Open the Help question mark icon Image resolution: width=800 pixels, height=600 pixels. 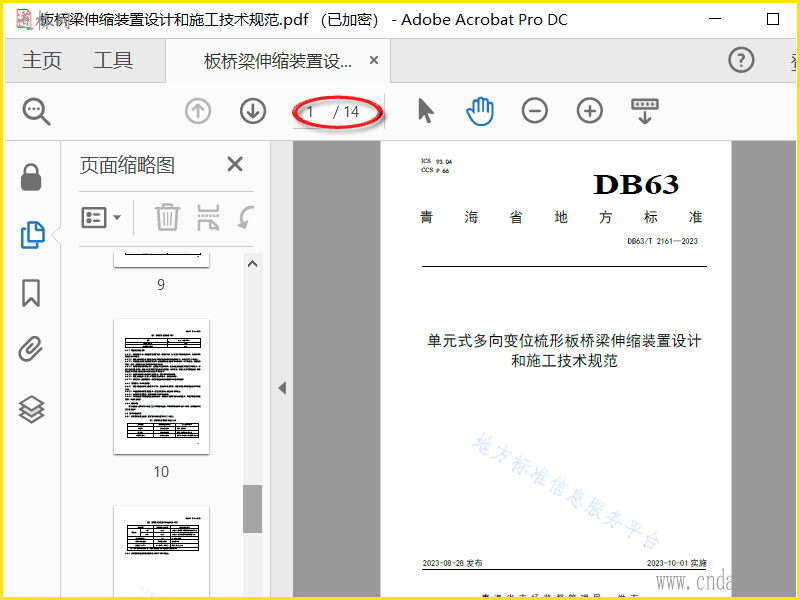741,60
